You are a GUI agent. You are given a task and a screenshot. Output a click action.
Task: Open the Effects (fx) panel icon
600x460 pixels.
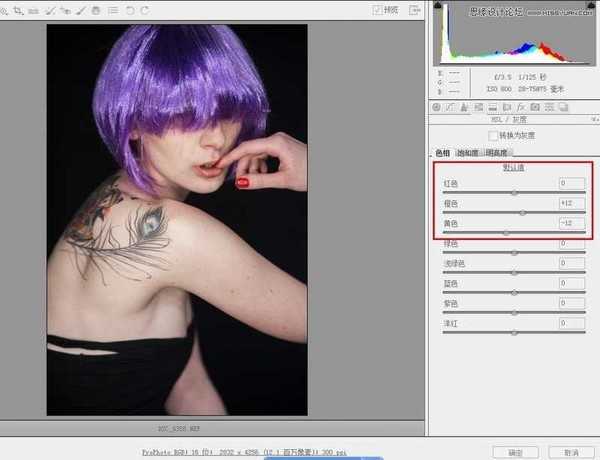click(521, 106)
